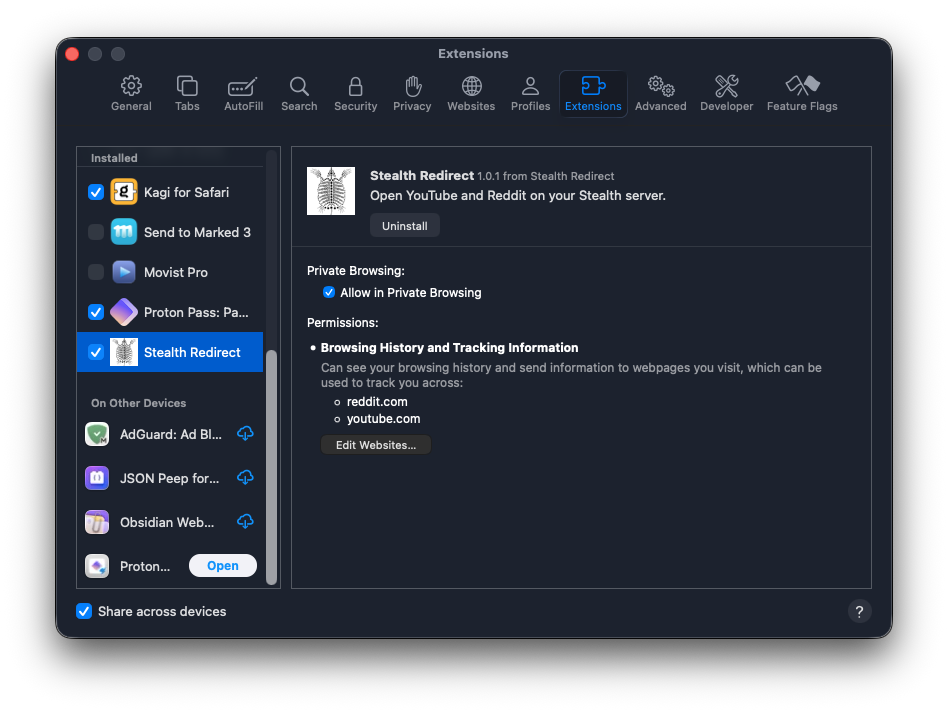This screenshot has height=712, width=948.
Task: Click the Proton Pass diamond icon
Action: click(124, 312)
